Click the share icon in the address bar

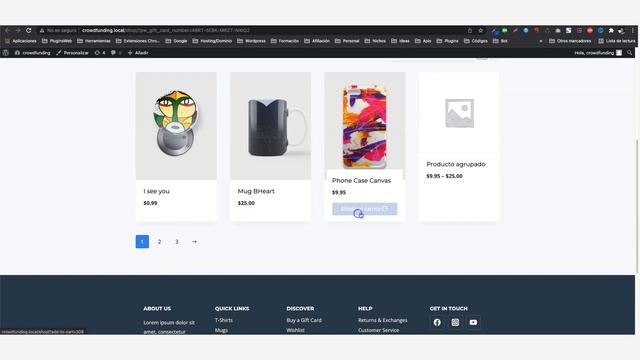point(470,30)
